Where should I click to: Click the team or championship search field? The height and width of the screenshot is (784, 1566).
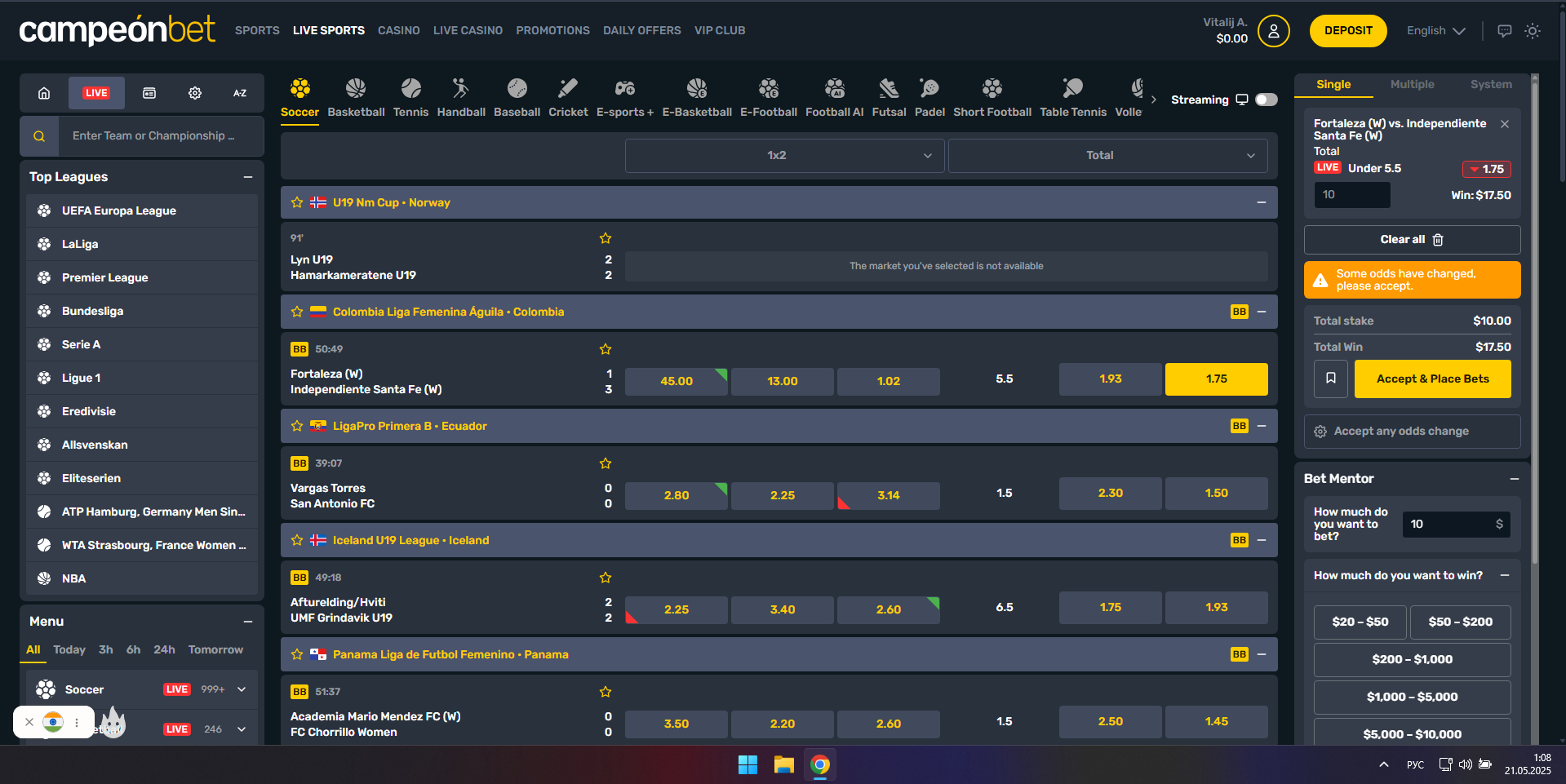tap(160, 136)
